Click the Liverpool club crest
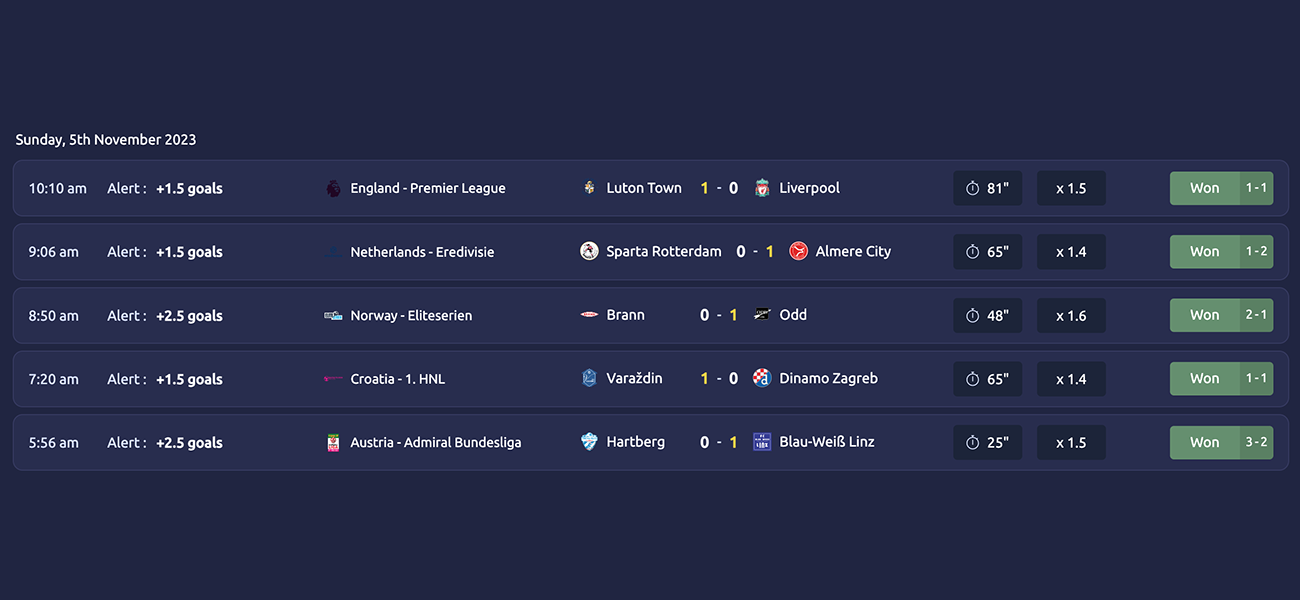The image size is (1300, 600). 762,188
